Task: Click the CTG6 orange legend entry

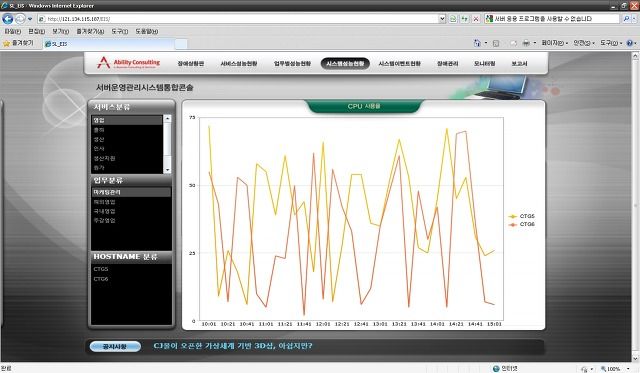Action: pyautogui.click(x=522, y=224)
